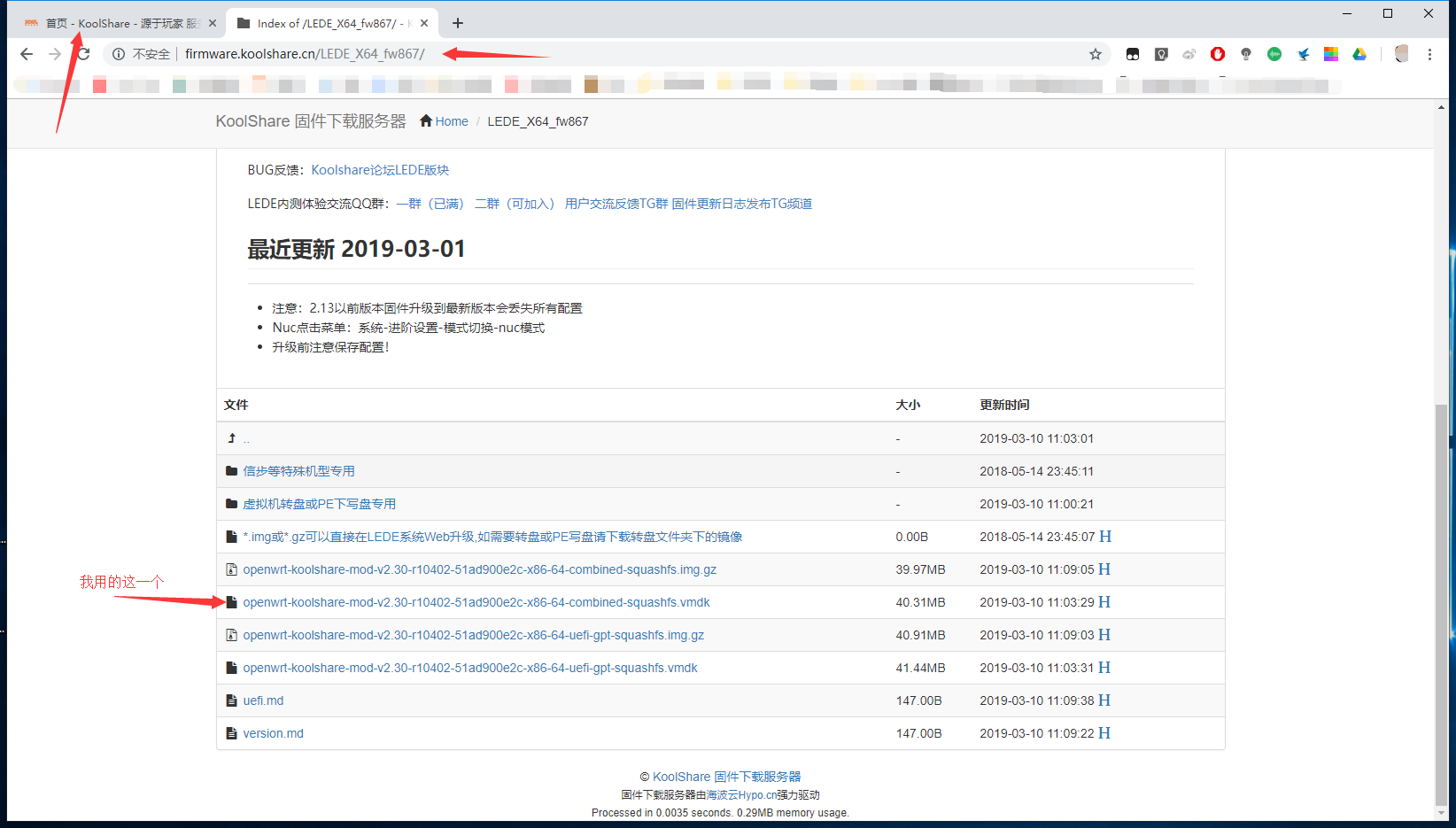This screenshot has width=1456, height=828.
Task: Click the round grey lightbulb extension icon
Action: pos(1246,54)
